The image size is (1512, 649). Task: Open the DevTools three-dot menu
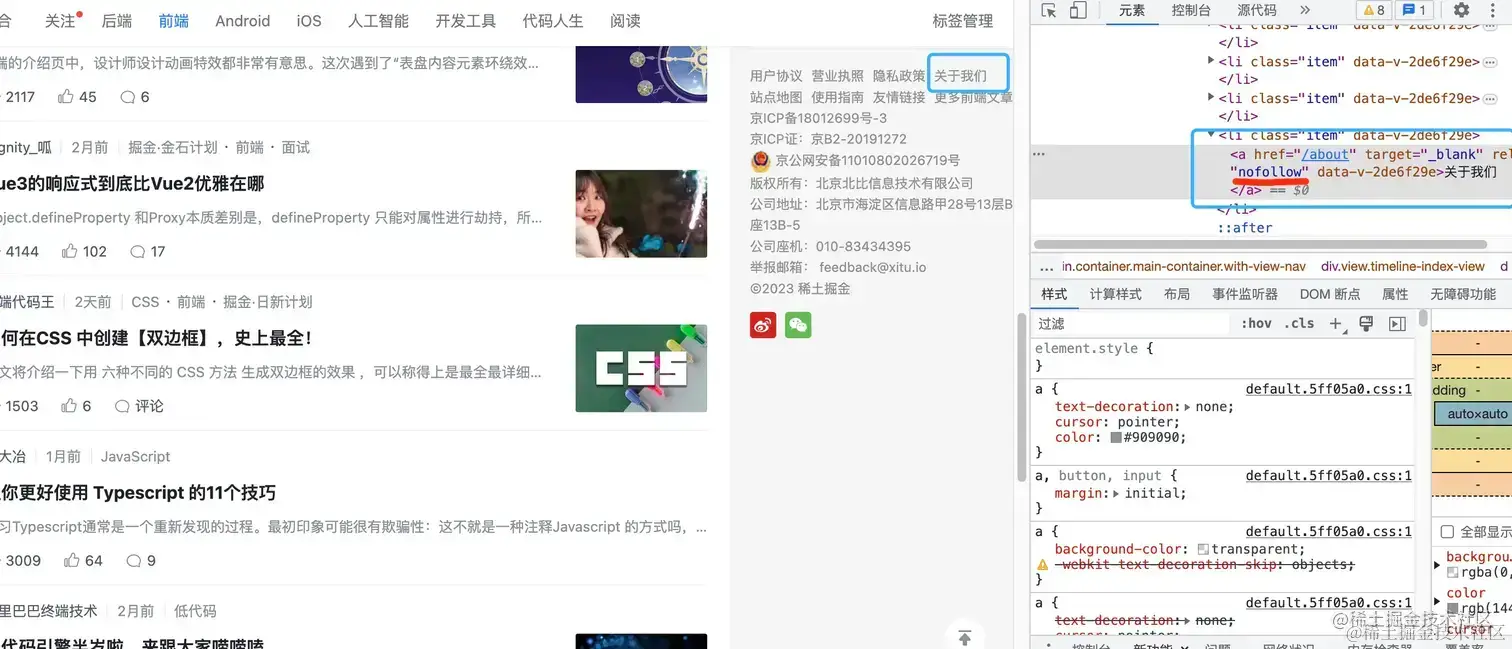[x=1492, y=10]
